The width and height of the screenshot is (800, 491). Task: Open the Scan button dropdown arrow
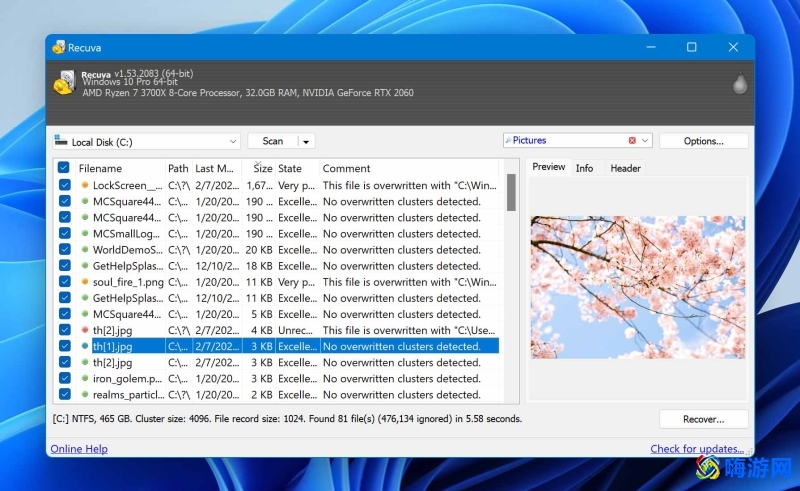[306, 141]
